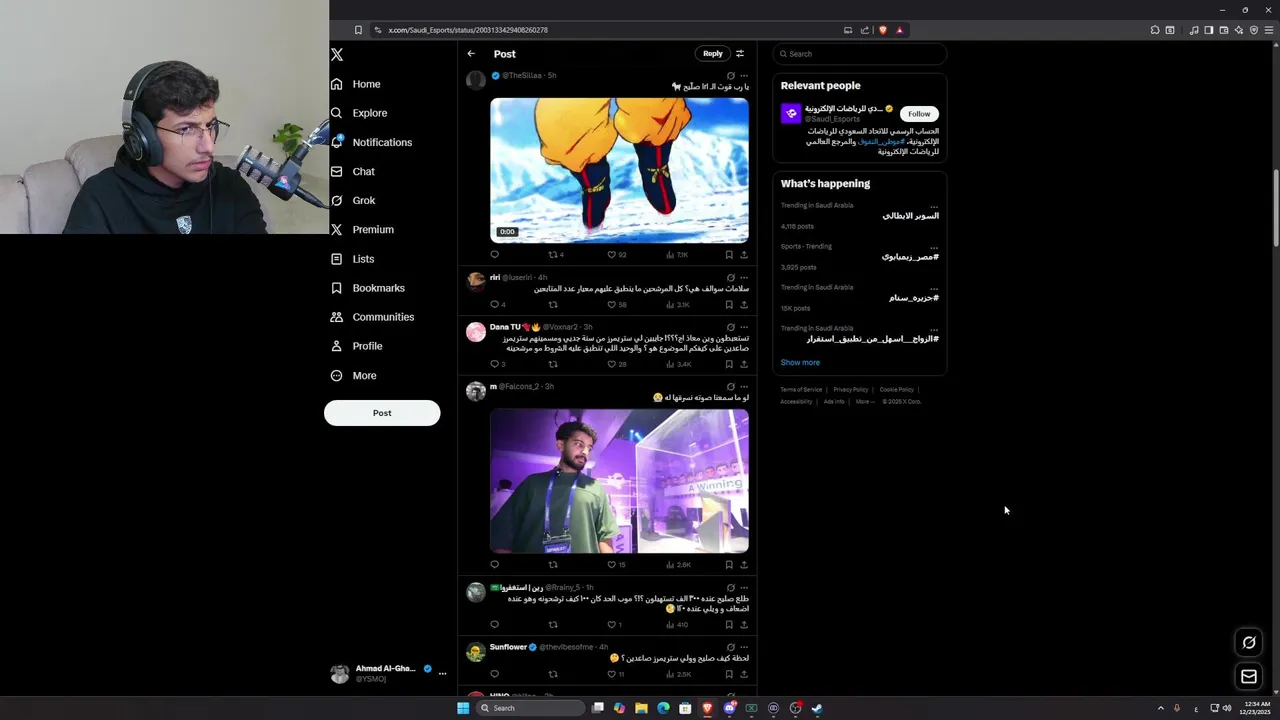Like the @TheSillaa reply with 92 likes

(x=616, y=255)
